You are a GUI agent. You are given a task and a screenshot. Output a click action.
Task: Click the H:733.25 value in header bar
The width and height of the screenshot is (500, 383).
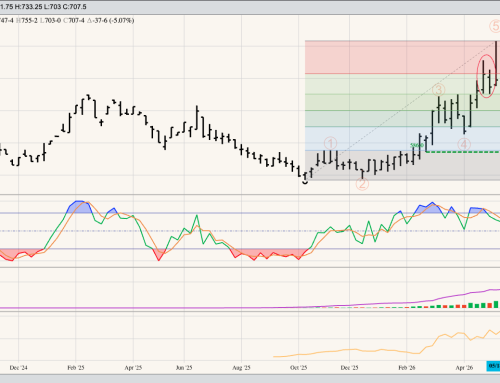(28, 7)
